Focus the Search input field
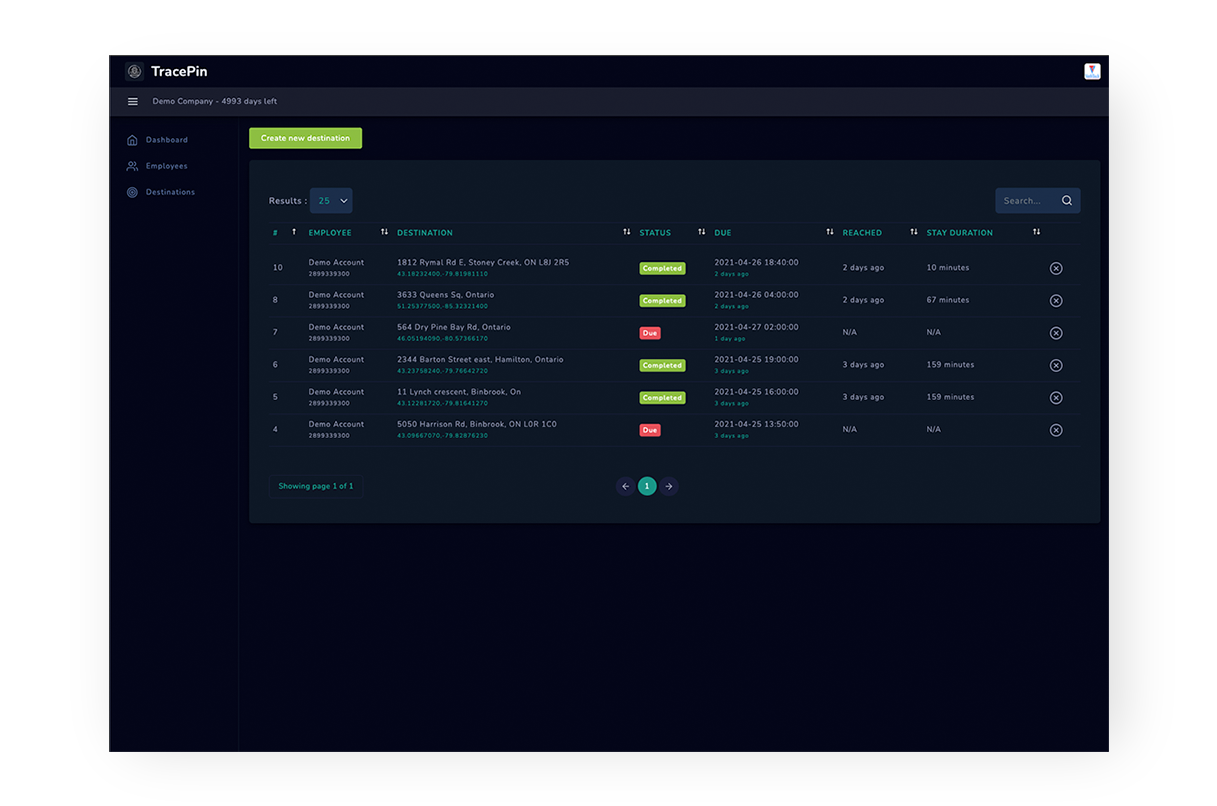The image size is (1217, 806). [1025, 201]
